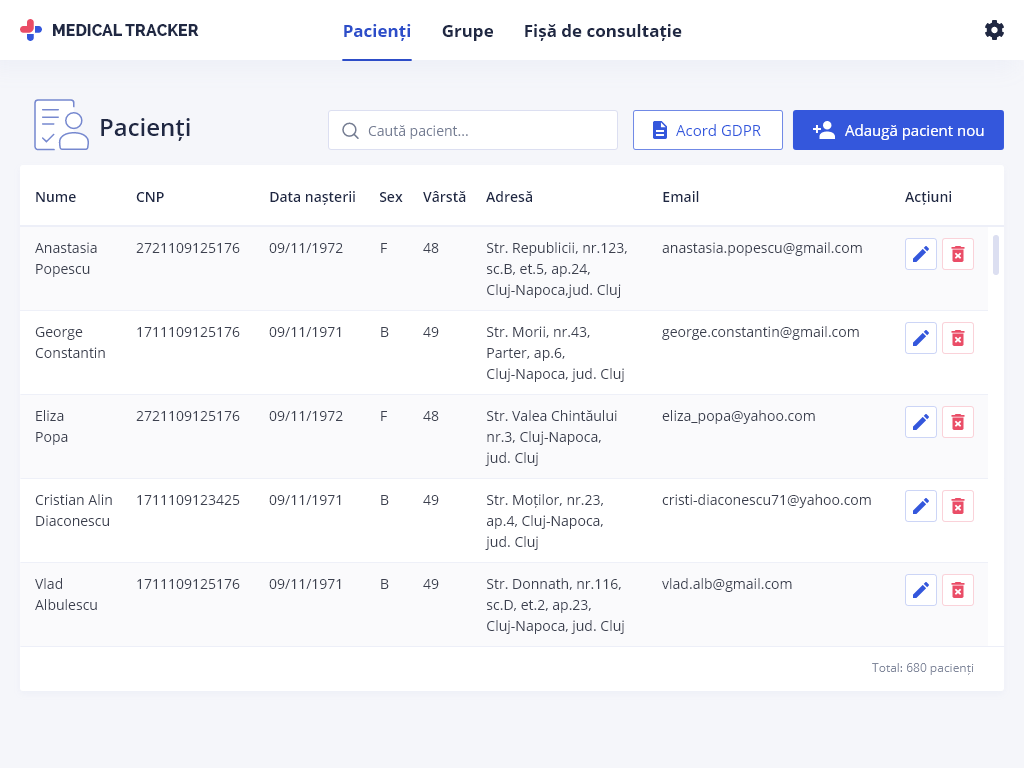Click email anastasia.popescu@gmail.com
Screen dimensions: 1024x768
click(x=762, y=248)
